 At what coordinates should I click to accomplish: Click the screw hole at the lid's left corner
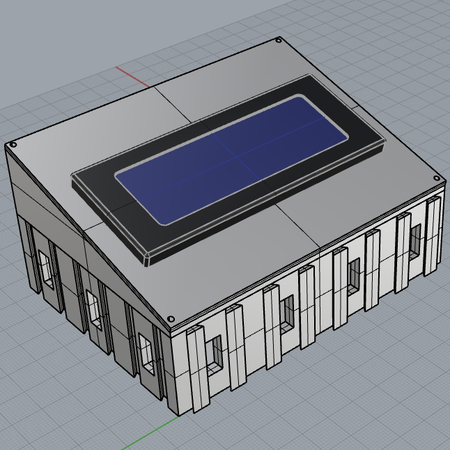click(x=13, y=145)
